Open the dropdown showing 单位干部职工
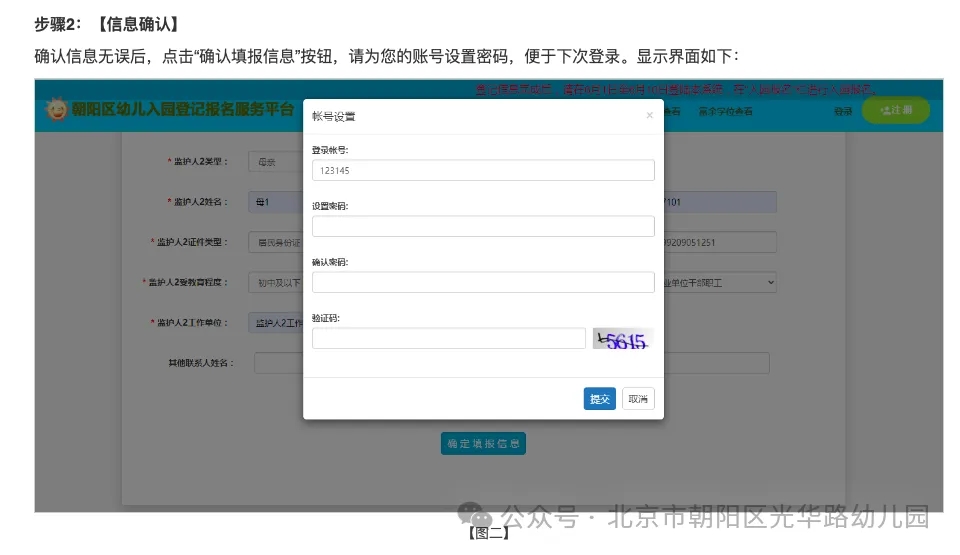Screen dimensions: 960x555 [720, 282]
